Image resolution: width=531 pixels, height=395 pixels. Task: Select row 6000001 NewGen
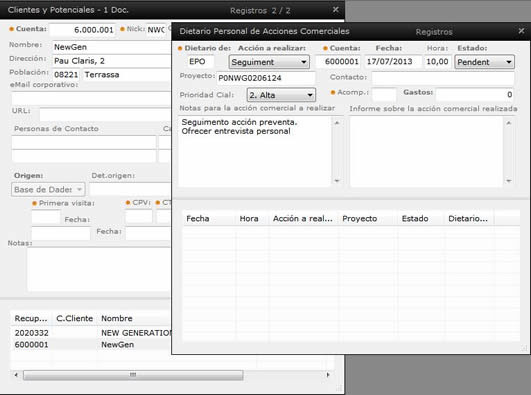pyautogui.click(x=91, y=345)
